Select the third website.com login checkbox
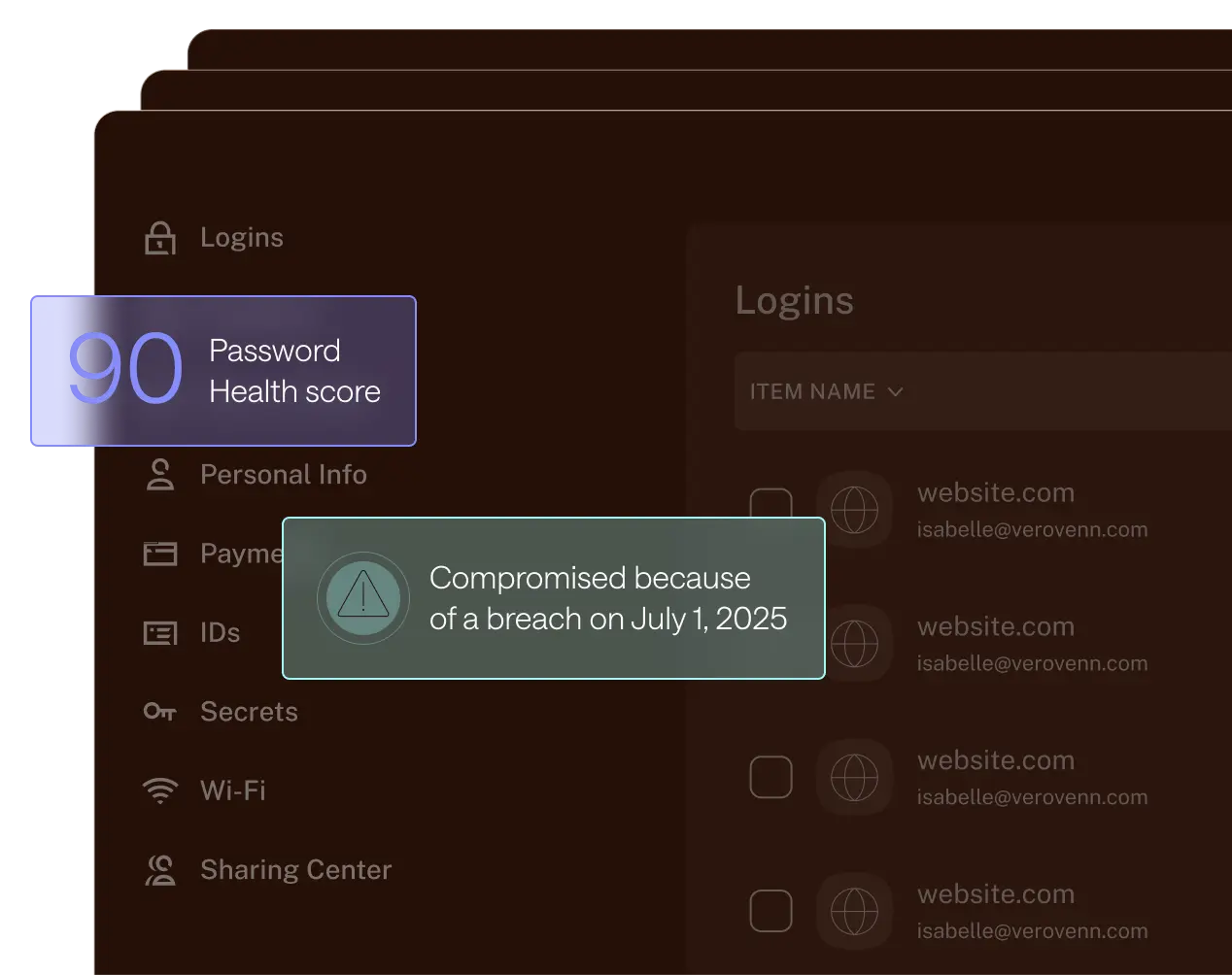Screen dimensions: 1232x975 (770, 777)
